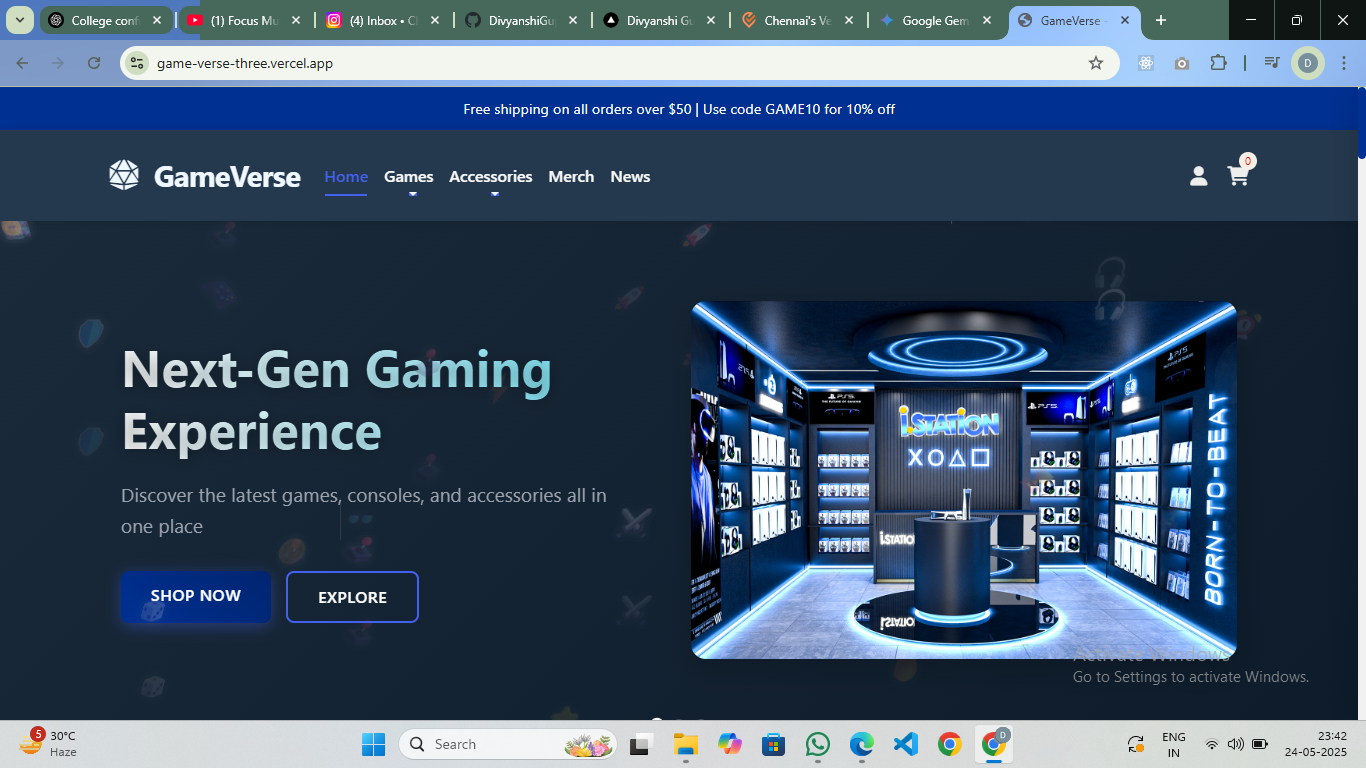Open the Wi-Fi network icon in tray

click(x=1211, y=744)
